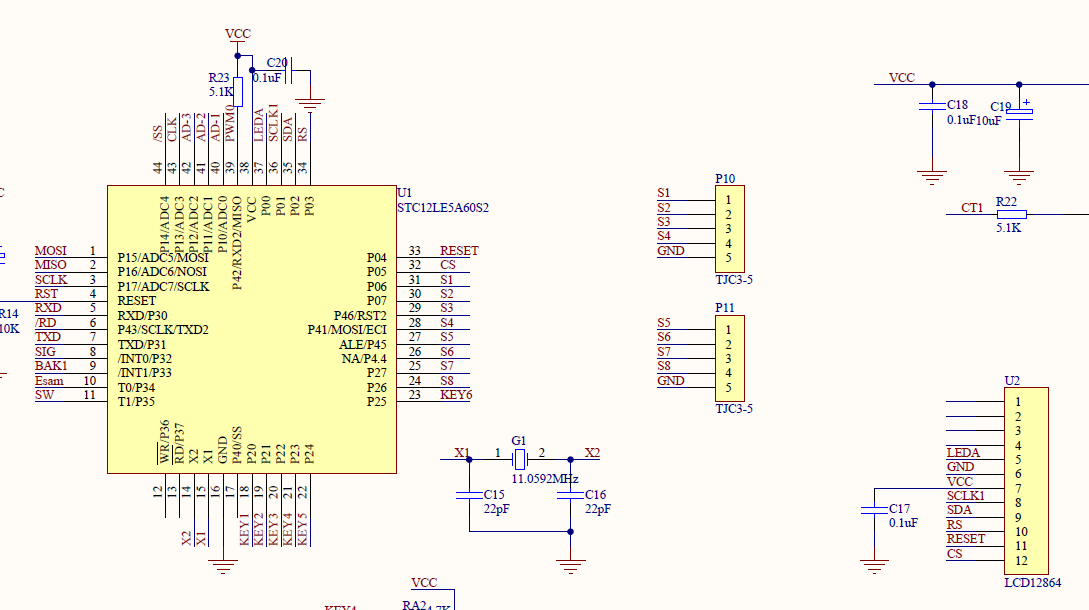Select the P43/SCLK/TXD2 pin name
The height and width of the screenshot is (610, 1089).
point(163,330)
